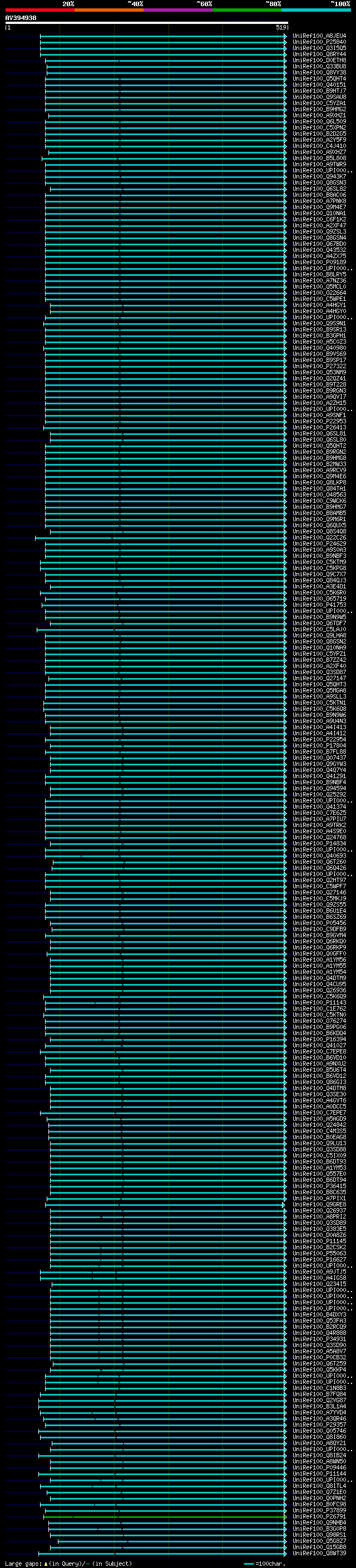Click hit label UniRef100_B5L808
Screen dimensions: 356x1568
point(319,159)
